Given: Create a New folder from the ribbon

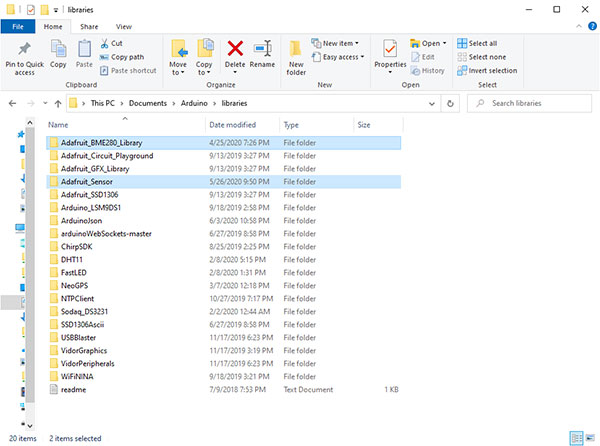Looking at the screenshot, I should click(x=296, y=56).
